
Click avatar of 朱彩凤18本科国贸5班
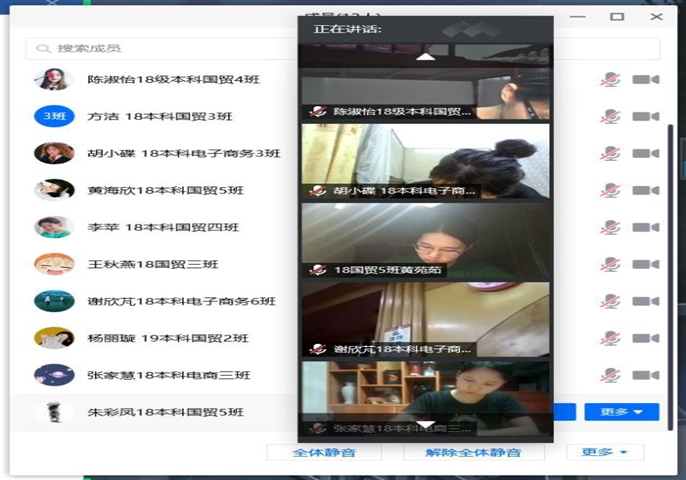click(x=54, y=412)
